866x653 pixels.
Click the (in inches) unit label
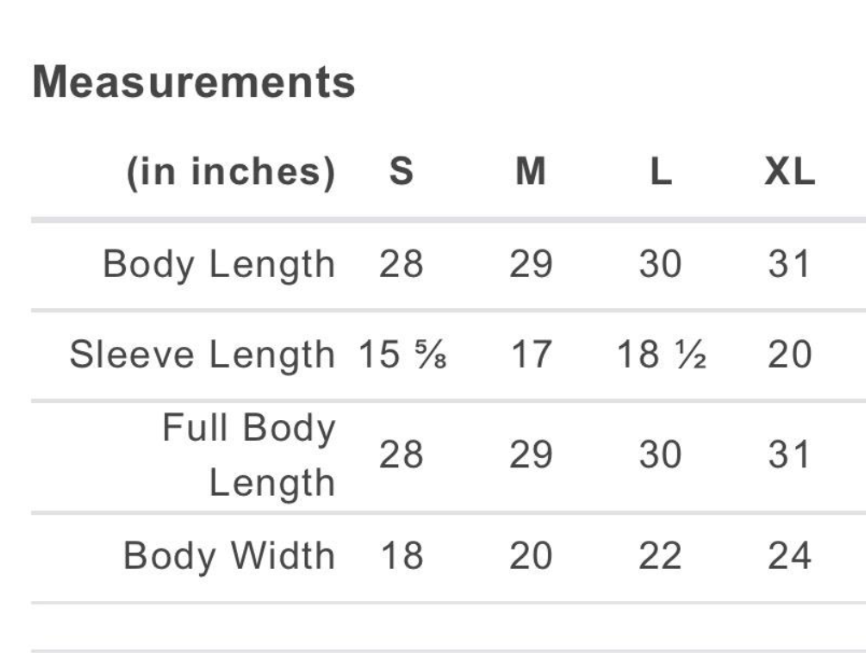point(231,172)
